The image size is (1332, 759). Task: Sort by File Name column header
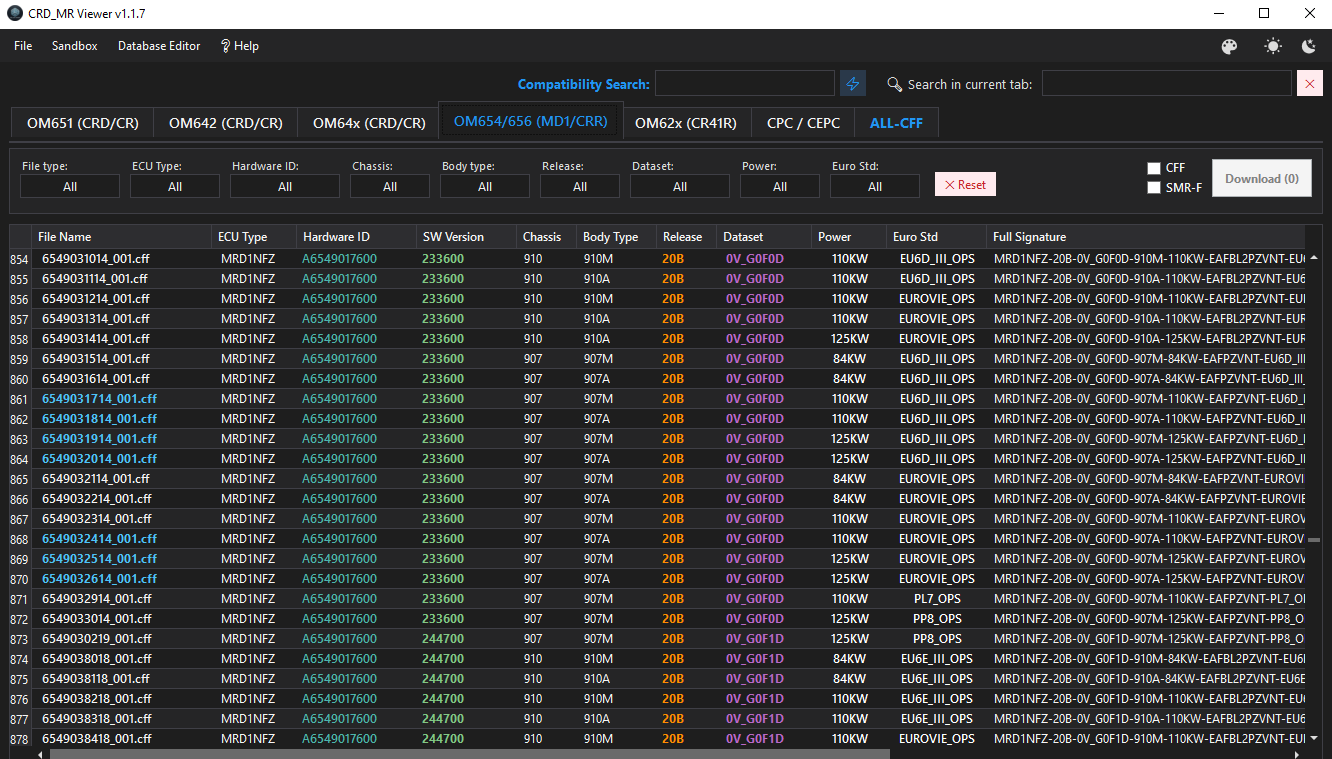point(121,237)
